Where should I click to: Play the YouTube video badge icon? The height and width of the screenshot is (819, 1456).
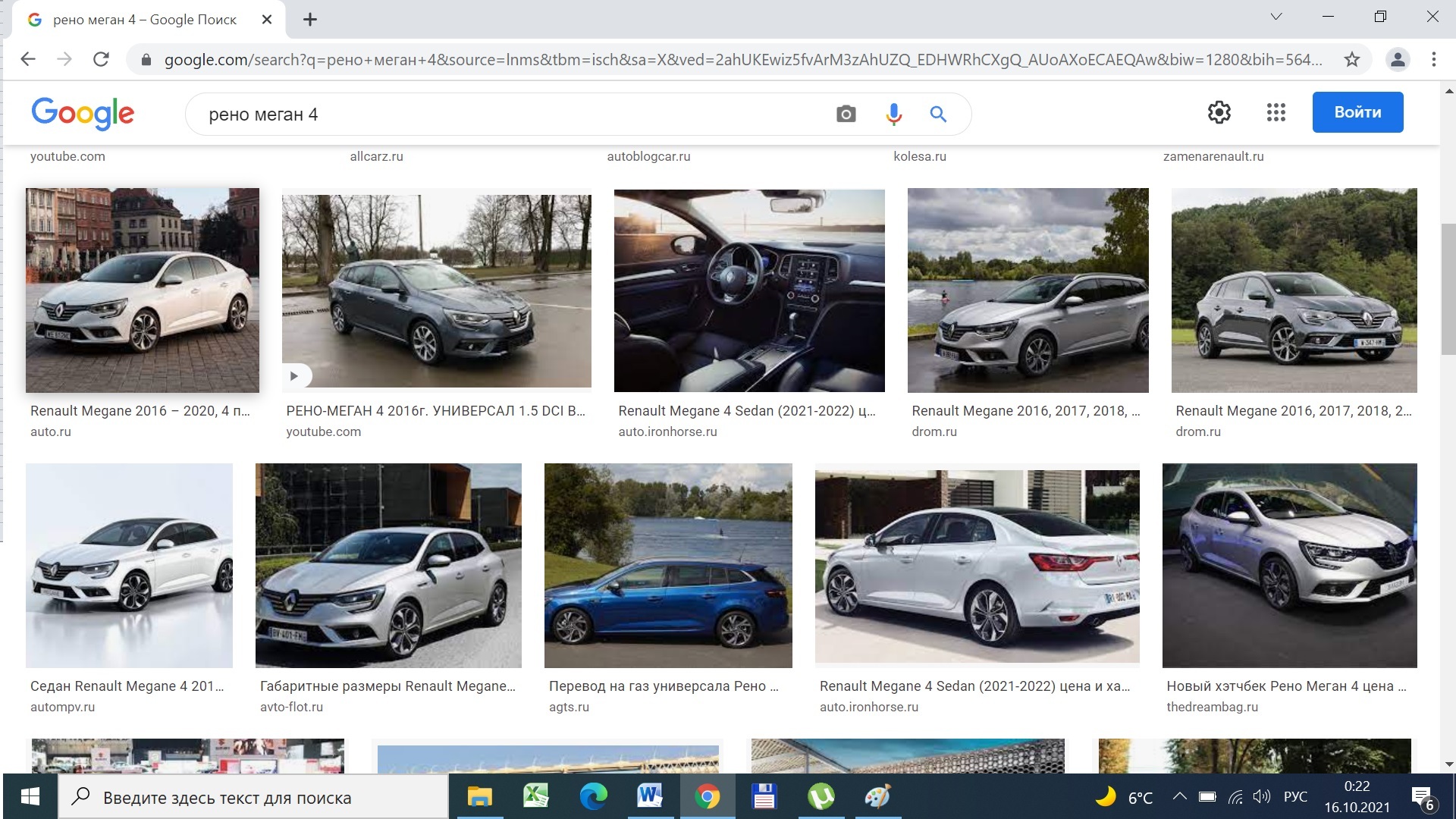(294, 375)
